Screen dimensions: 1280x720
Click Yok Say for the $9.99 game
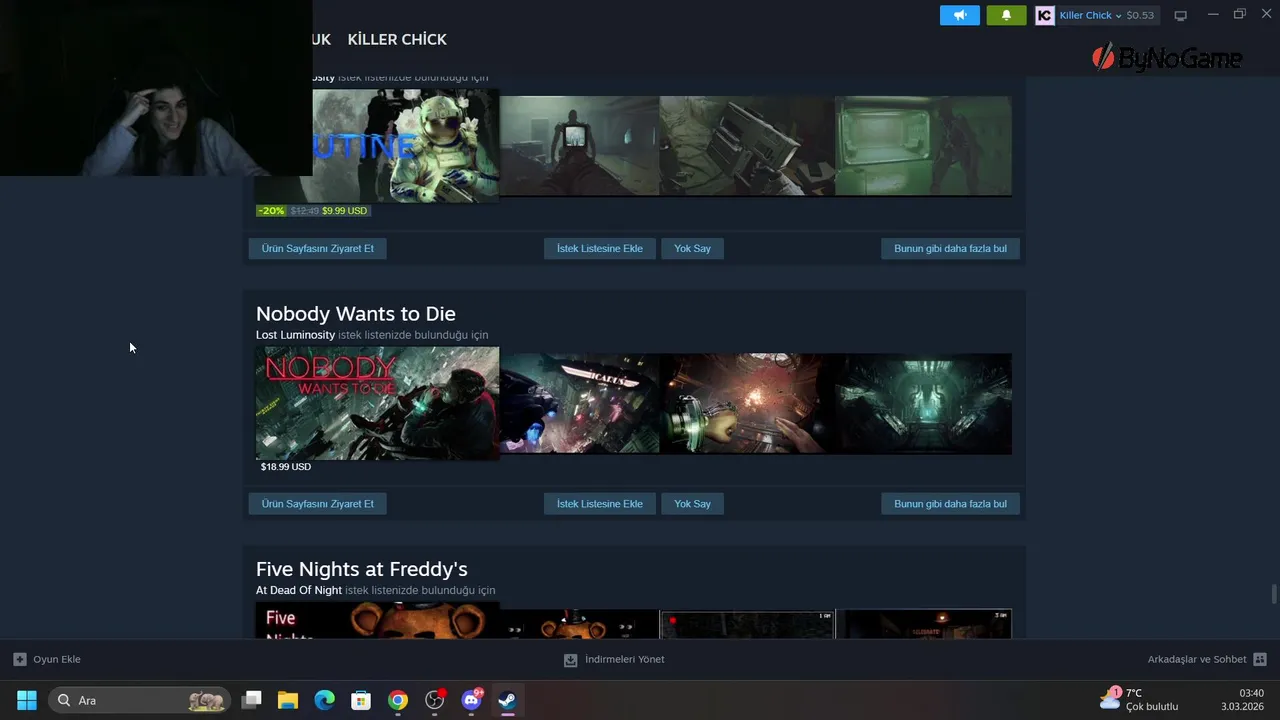click(x=692, y=248)
